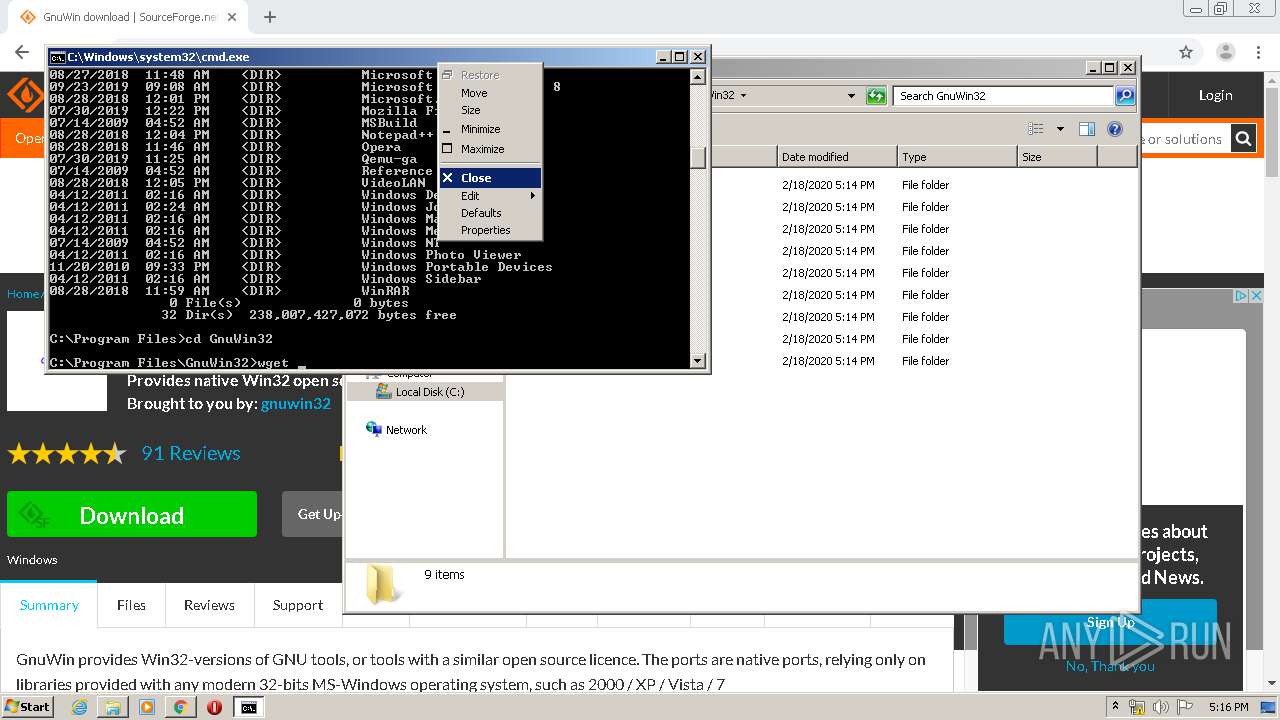Open the Explorer views dropdown arrow
The image size is (1280, 720).
(x=1060, y=129)
